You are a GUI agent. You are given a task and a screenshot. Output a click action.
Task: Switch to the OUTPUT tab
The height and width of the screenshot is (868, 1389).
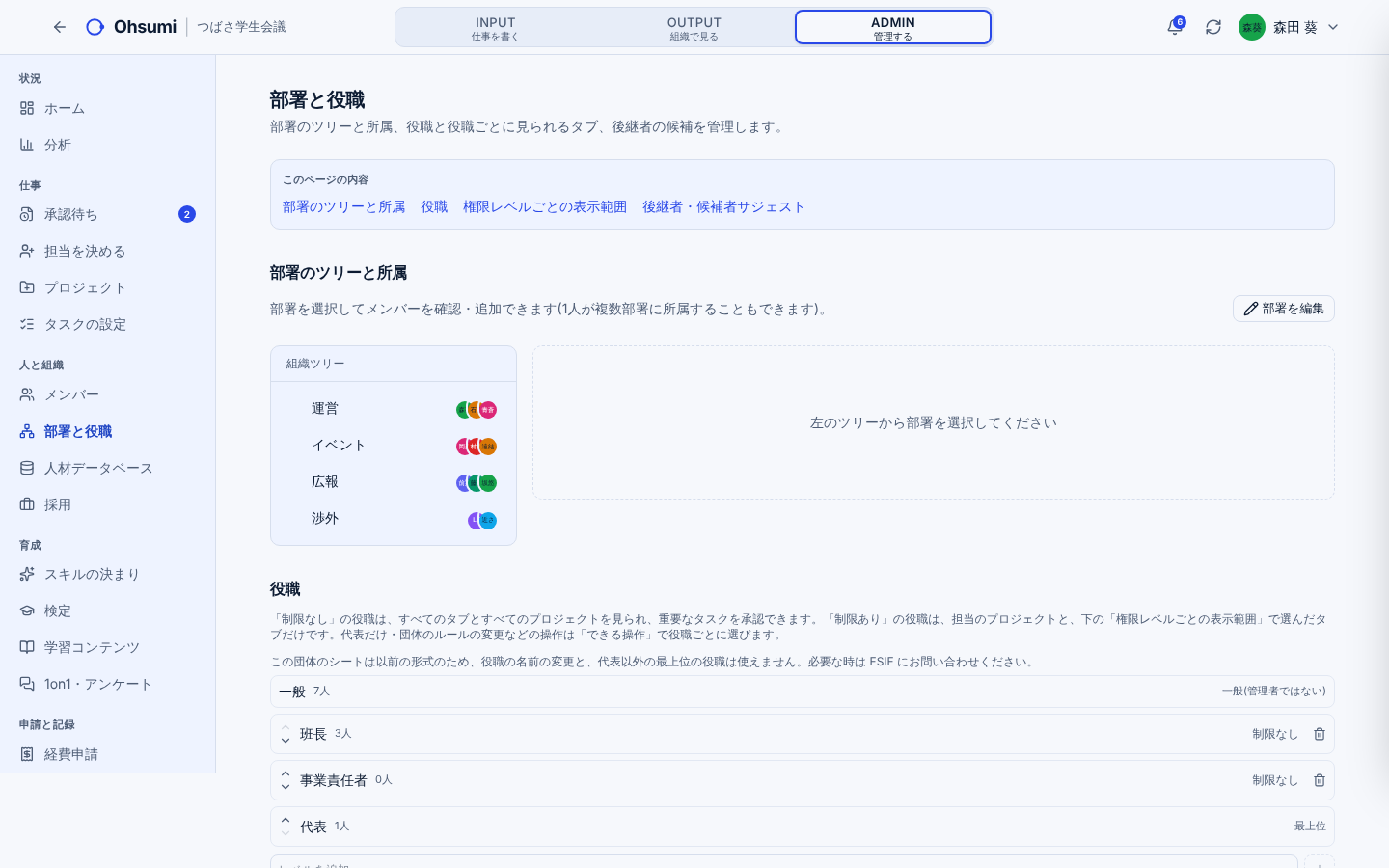(x=694, y=27)
